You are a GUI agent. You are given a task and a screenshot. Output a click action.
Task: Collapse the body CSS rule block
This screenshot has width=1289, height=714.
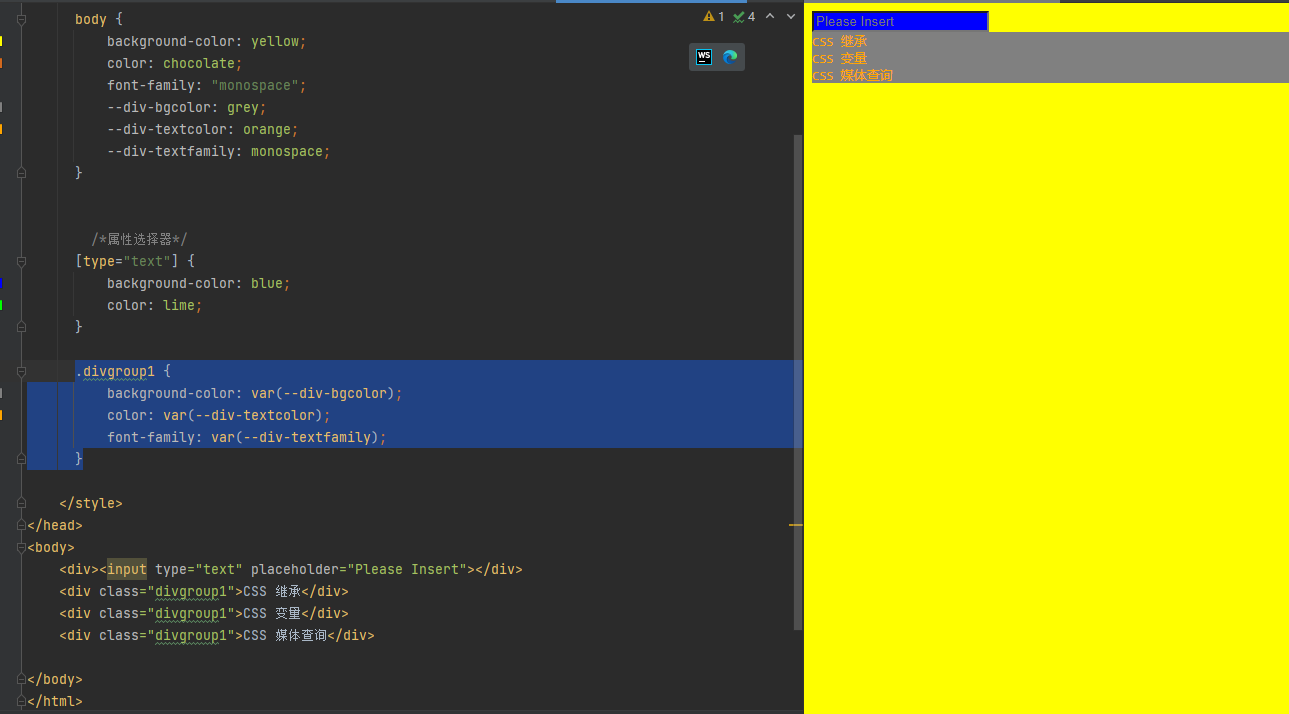click(x=21, y=19)
